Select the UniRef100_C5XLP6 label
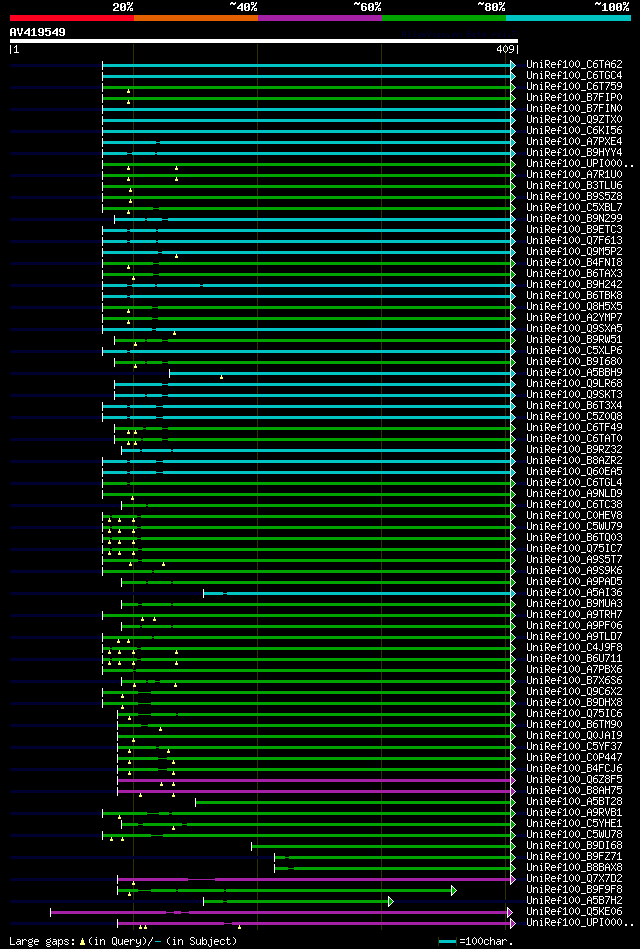This screenshot has height=949, width=640. point(575,351)
